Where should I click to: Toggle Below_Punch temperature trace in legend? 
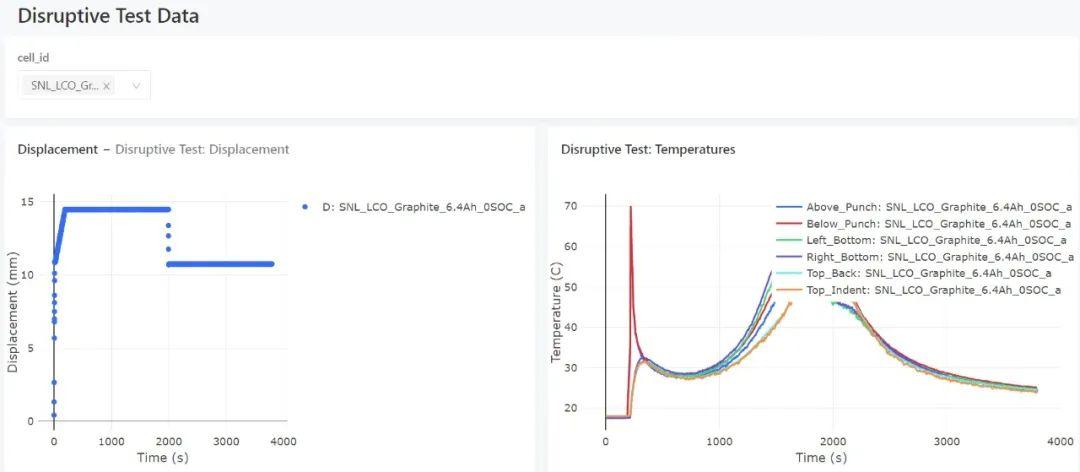point(924,223)
